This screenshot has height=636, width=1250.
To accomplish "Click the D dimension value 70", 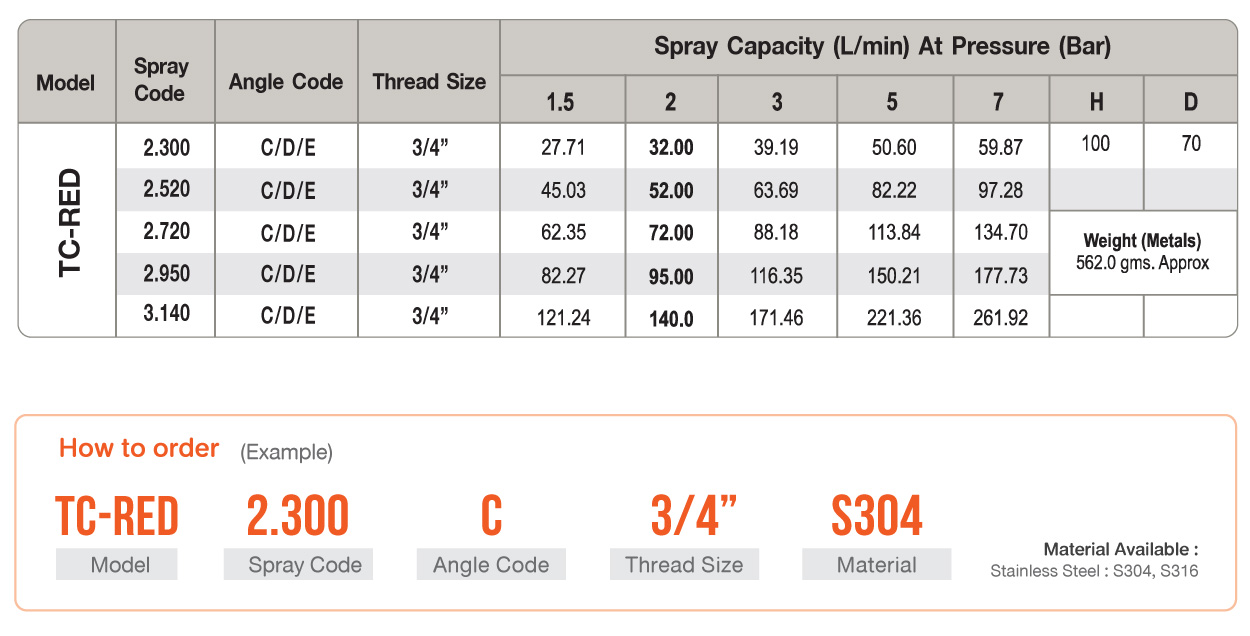I will (x=1190, y=144).
